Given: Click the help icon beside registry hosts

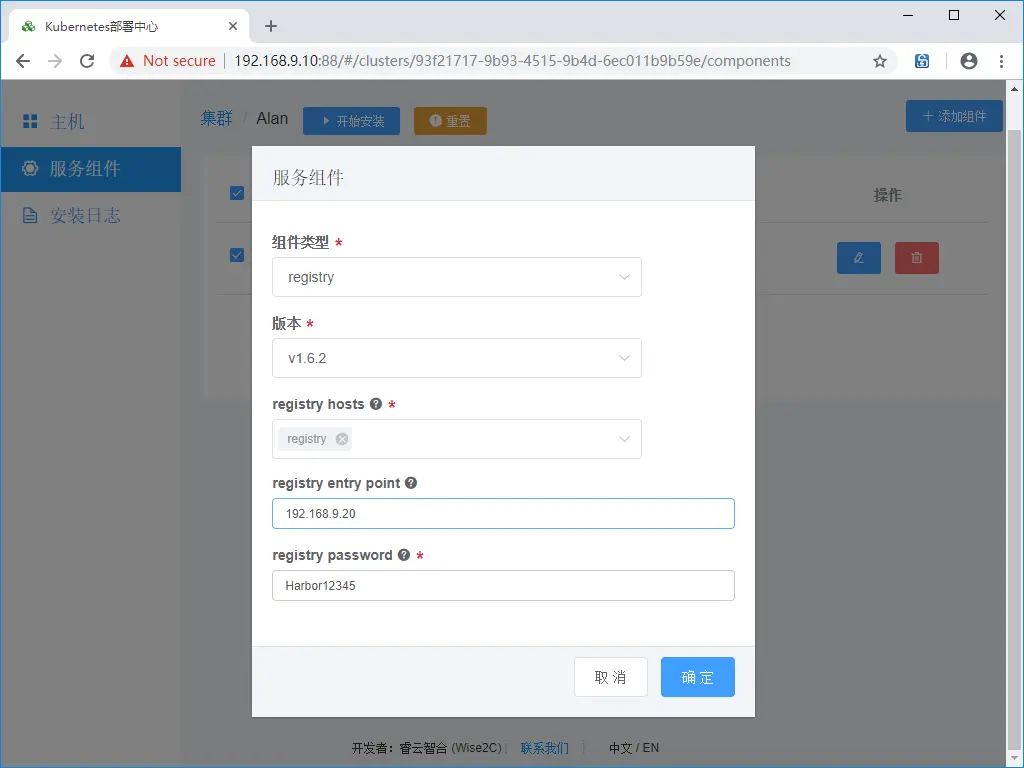Looking at the screenshot, I should click(376, 404).
